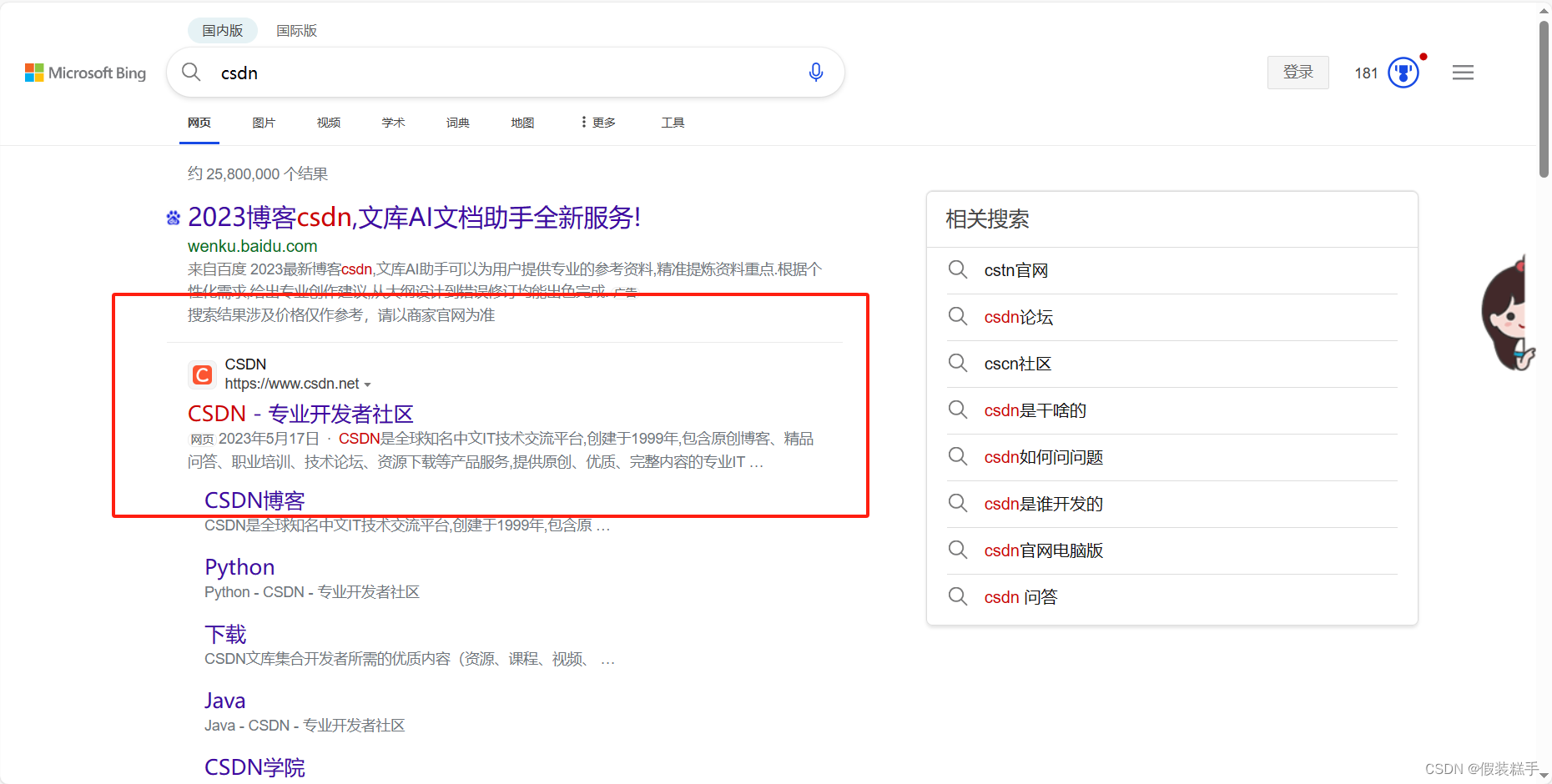The height and width of the screenshot is (784, 1552).
Task: Click the Microsoft Bing logo
Action: (85, 73)
